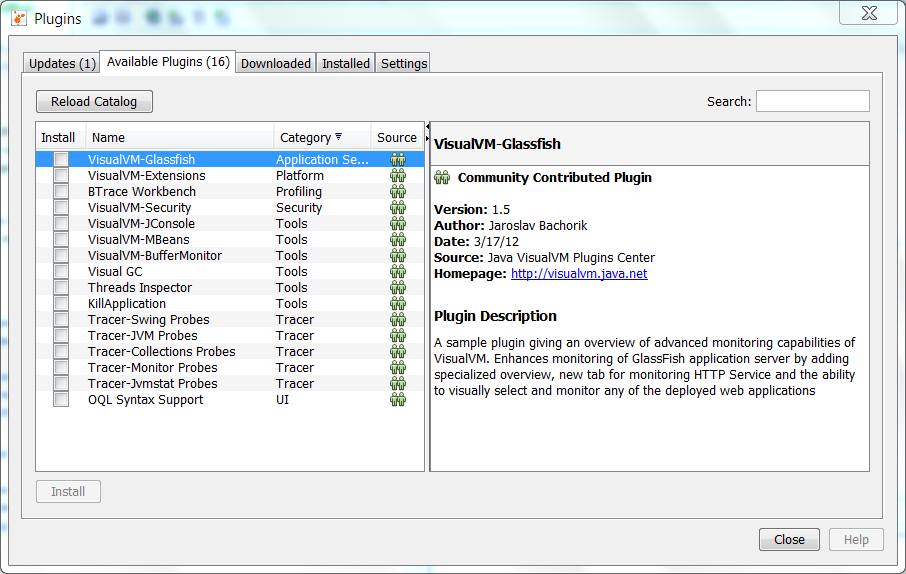Click the source icon in Tracer-Collections Probes row

[398, 351]
